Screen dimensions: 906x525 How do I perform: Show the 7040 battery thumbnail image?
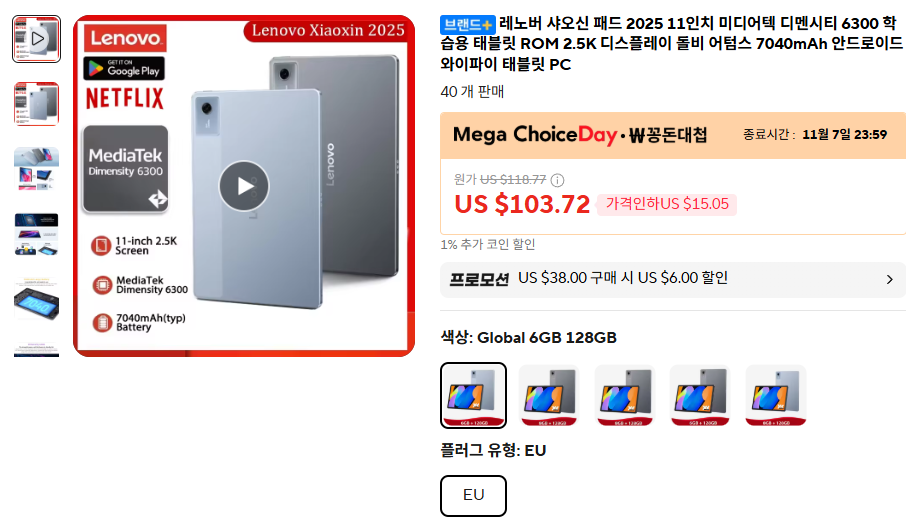pyautogui.click(x=36, y=299)
